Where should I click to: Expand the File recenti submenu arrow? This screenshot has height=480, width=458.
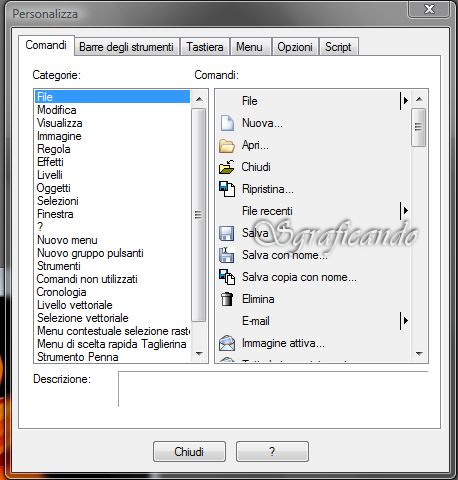coord(405,210)
